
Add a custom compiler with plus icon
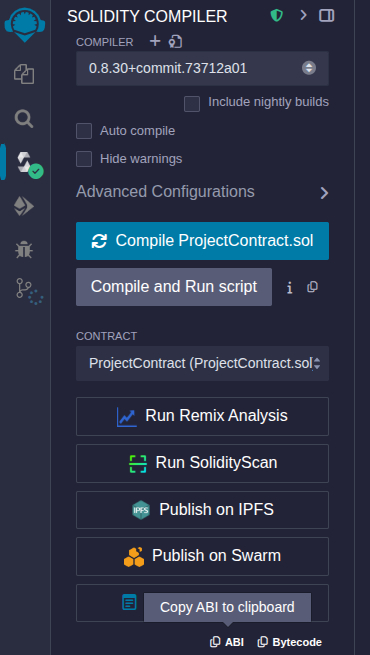pos(155,41)
